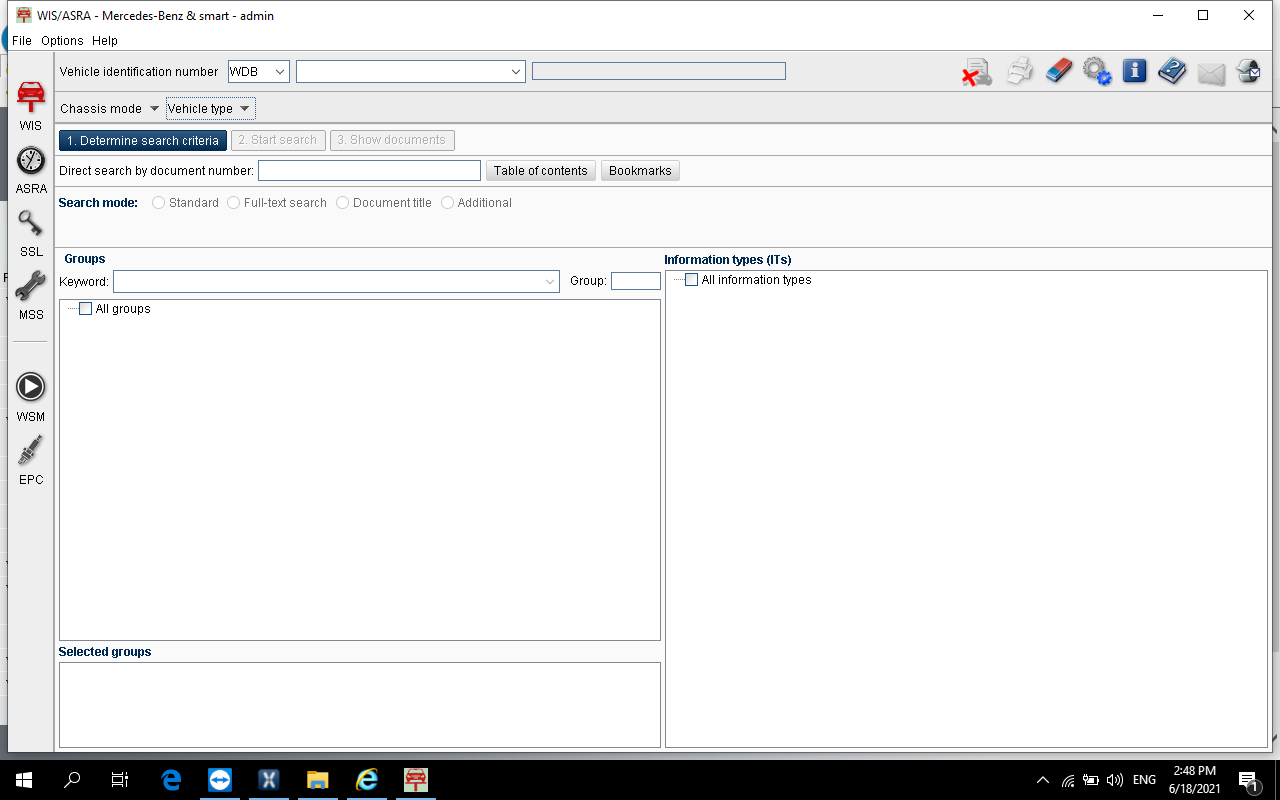Show hidden tray icons chevron
The image size is (1280, 800).
coord(1043,780)
